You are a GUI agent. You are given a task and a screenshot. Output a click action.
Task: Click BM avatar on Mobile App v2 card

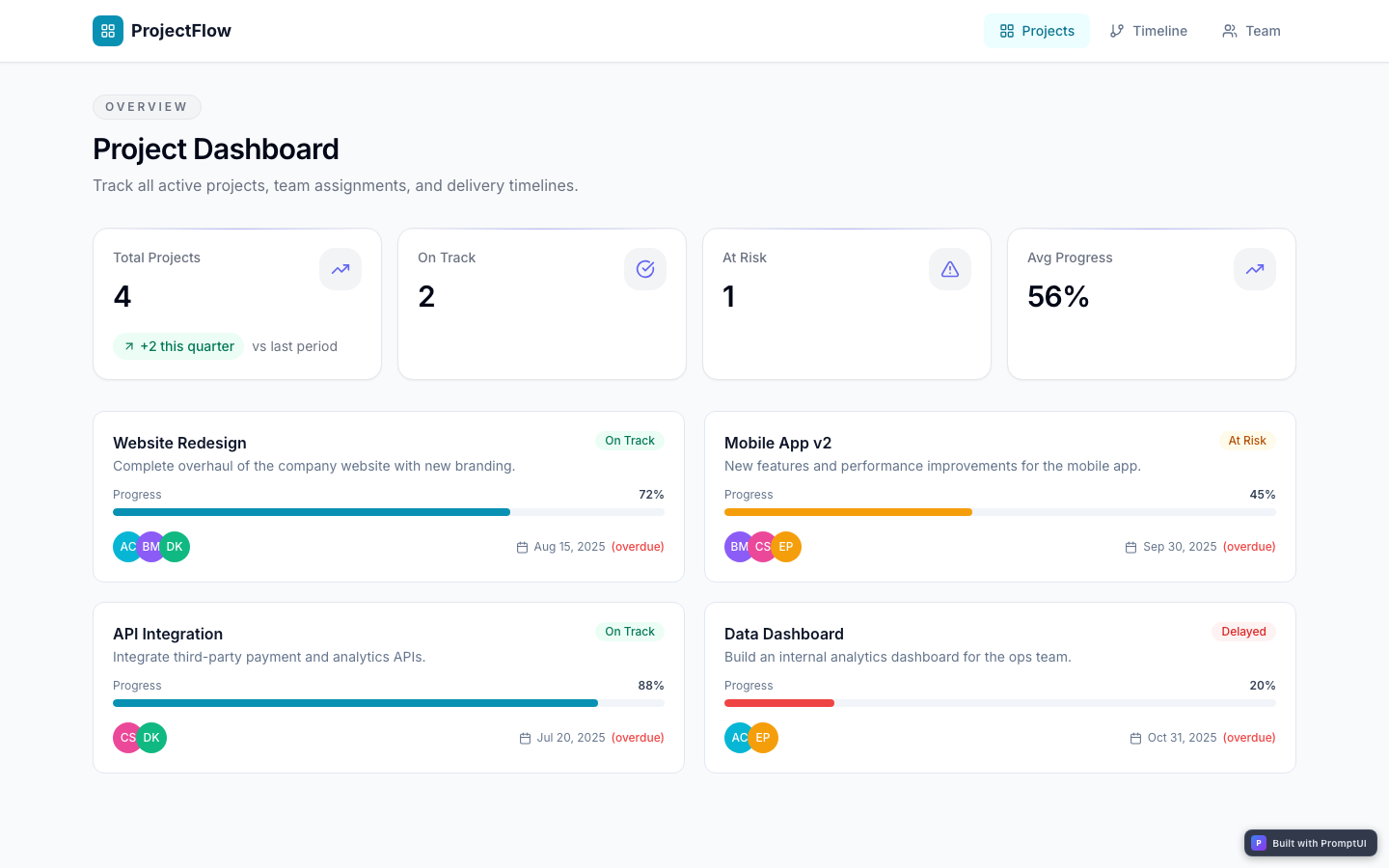coord(737,547)
